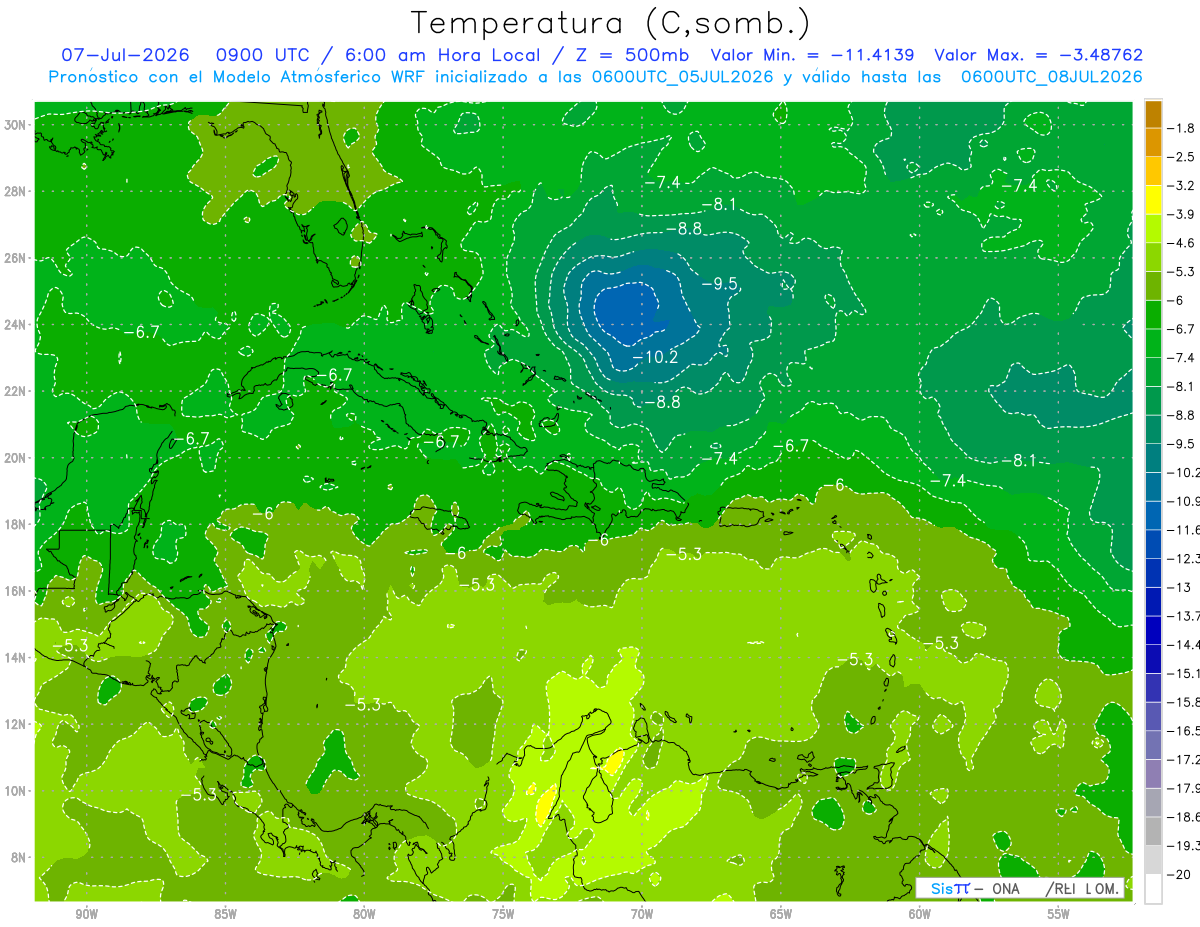Click "Pronostico con el Modelo Atmosferico WRF" text
Screen dimensions: 1200x927
tap(237, 77)
